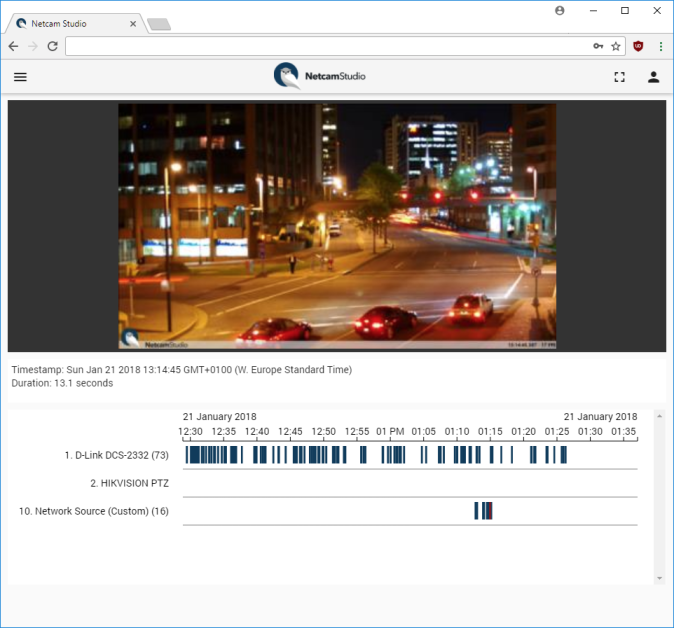Close the Netcam Studio tab
The image size is (674, 628).
(131, 23)
